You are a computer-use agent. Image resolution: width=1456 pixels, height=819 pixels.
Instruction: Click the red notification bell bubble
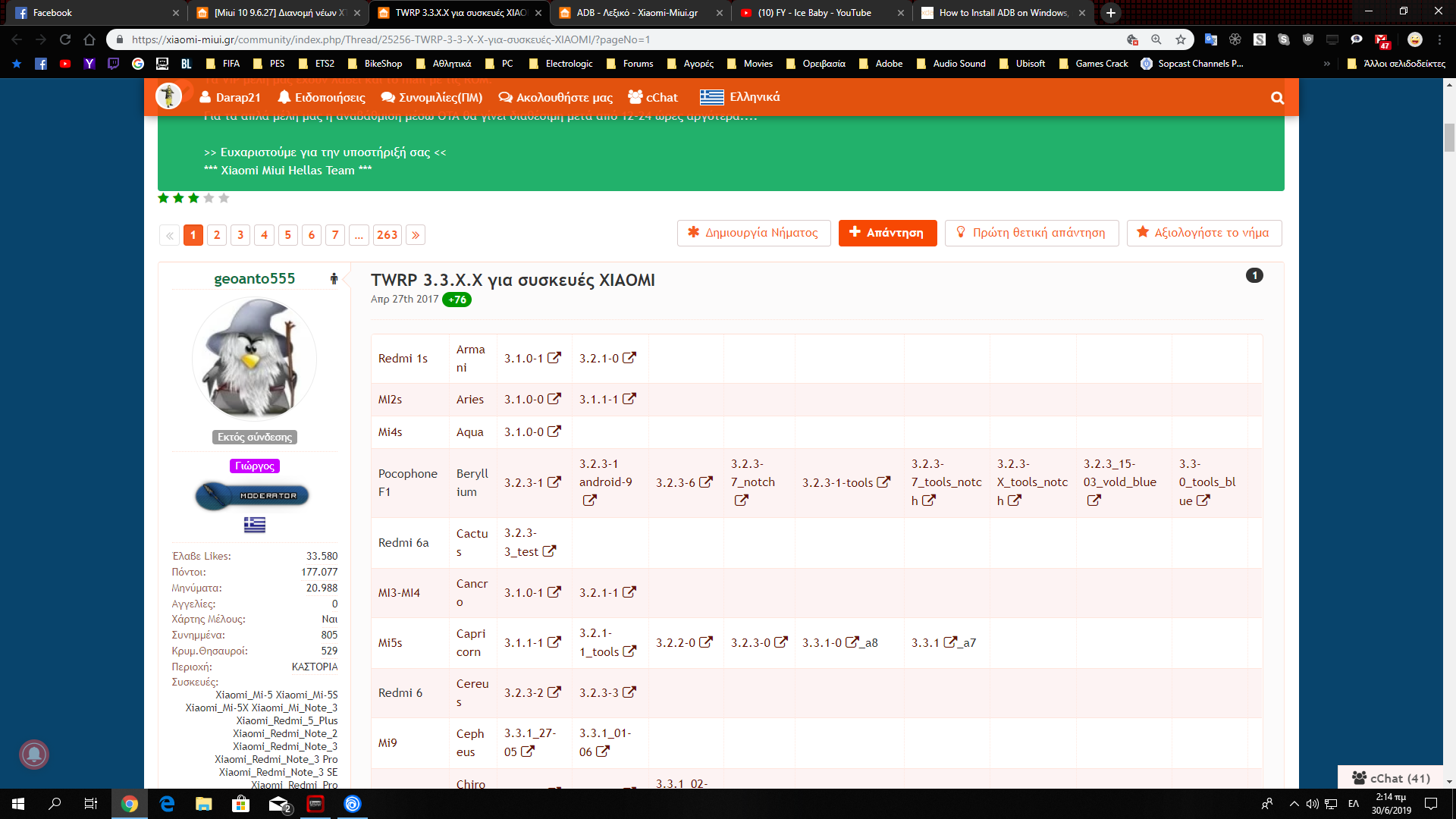point(34,754)
